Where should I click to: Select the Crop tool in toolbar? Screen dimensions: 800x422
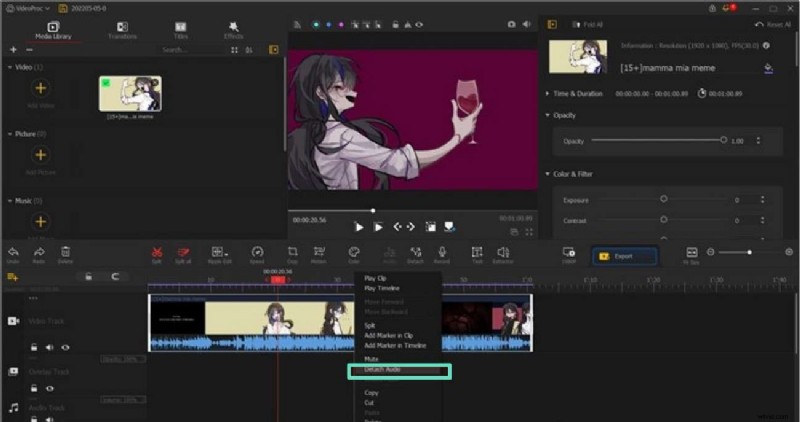pos(292,253)
